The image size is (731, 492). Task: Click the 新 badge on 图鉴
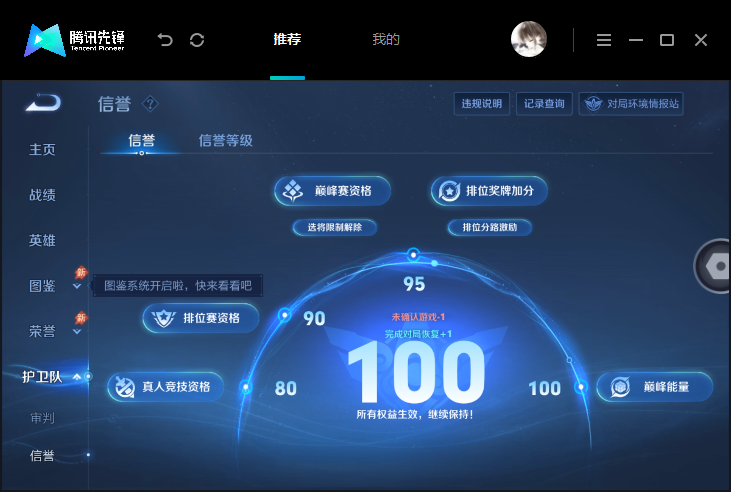[x=81, y=272]
